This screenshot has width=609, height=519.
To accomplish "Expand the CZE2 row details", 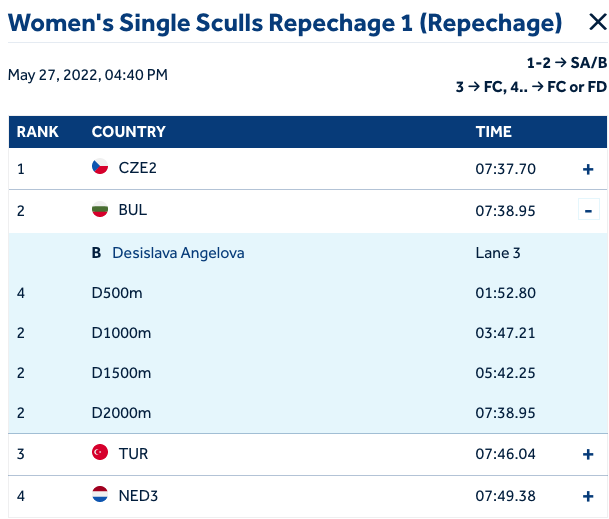I will tap(588, 169).
